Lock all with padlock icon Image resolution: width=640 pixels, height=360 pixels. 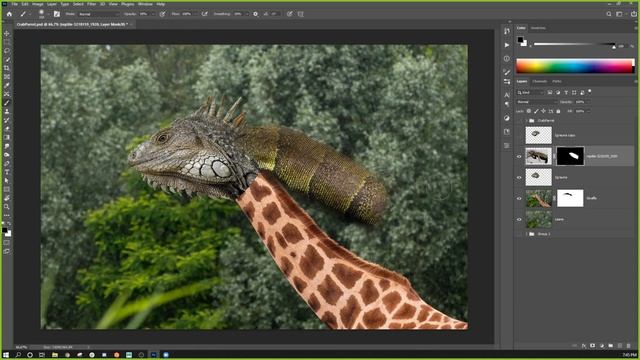[x=558, y=111]
